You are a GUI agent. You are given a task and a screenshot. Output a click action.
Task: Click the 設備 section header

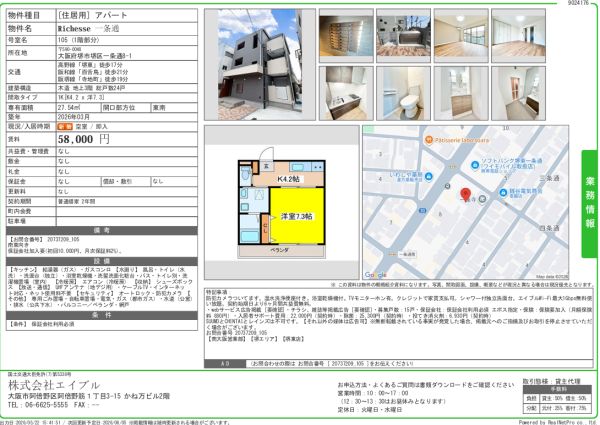click(102, 261)
